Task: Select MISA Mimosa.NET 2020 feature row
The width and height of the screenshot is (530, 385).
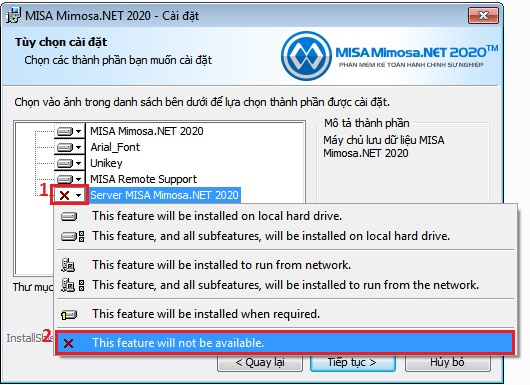Action: [147, 131]
